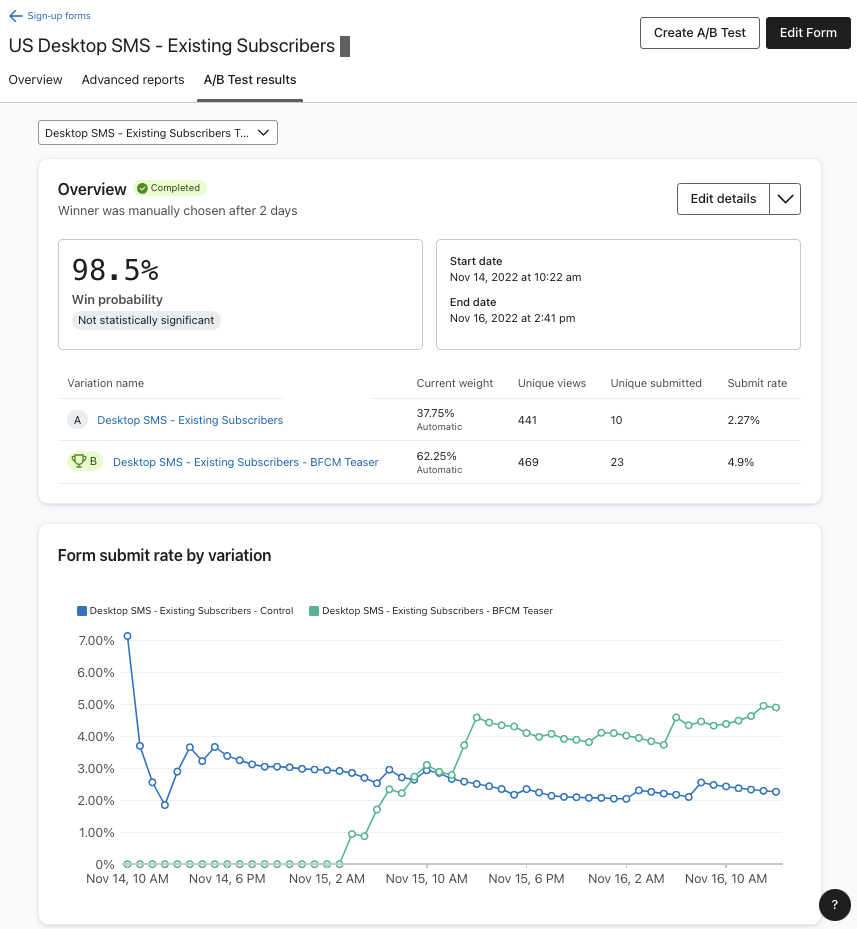
Task: Open the BFCM Teaser variation link
Action: tap(245, 461)
